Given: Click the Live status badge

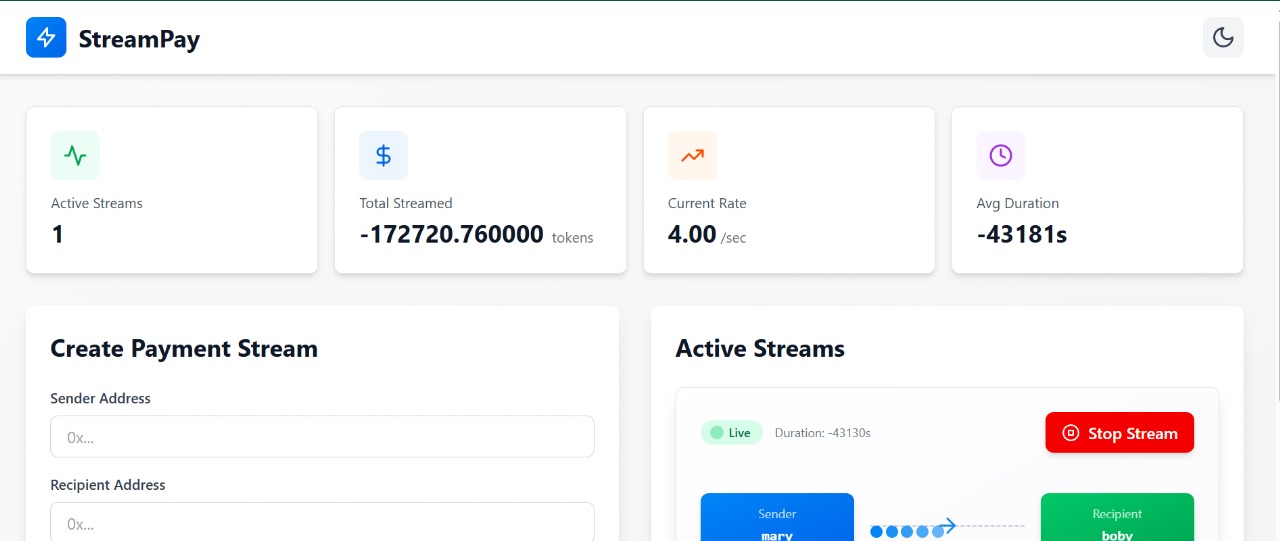Looking at the screenshot, I should point(732,433).
